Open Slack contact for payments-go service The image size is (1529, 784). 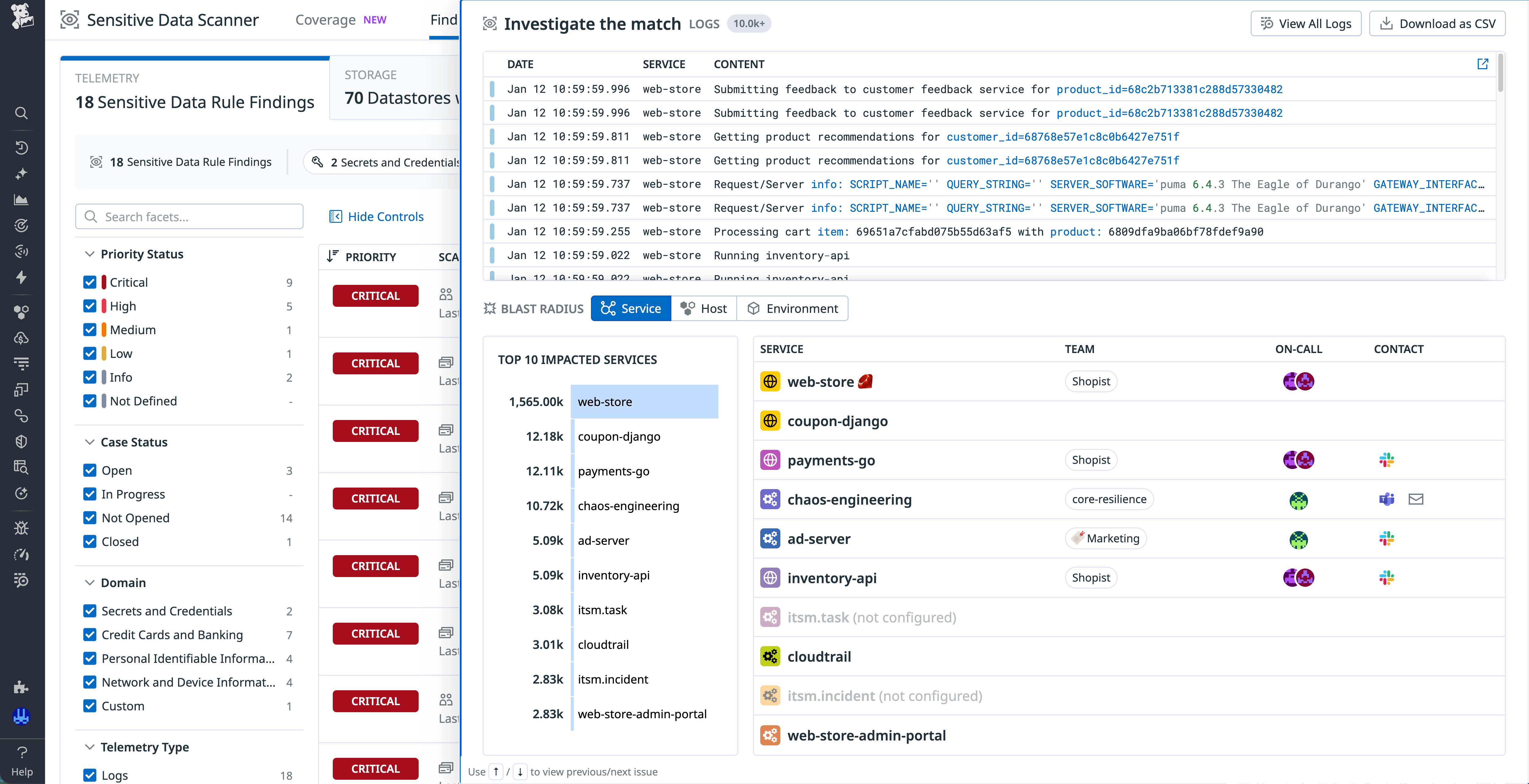(1387, 460)
